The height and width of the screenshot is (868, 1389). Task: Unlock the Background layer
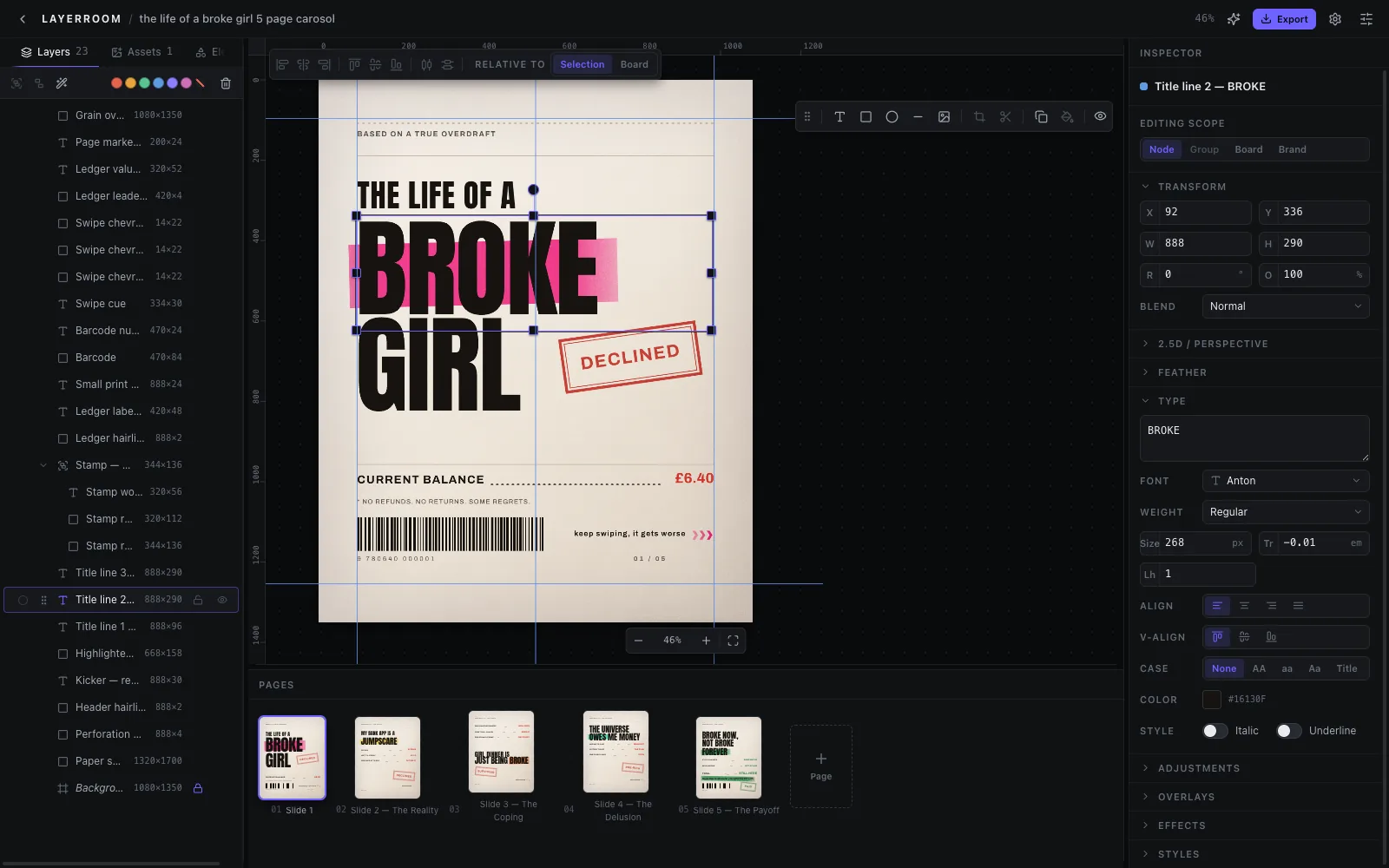coord(198,788)
